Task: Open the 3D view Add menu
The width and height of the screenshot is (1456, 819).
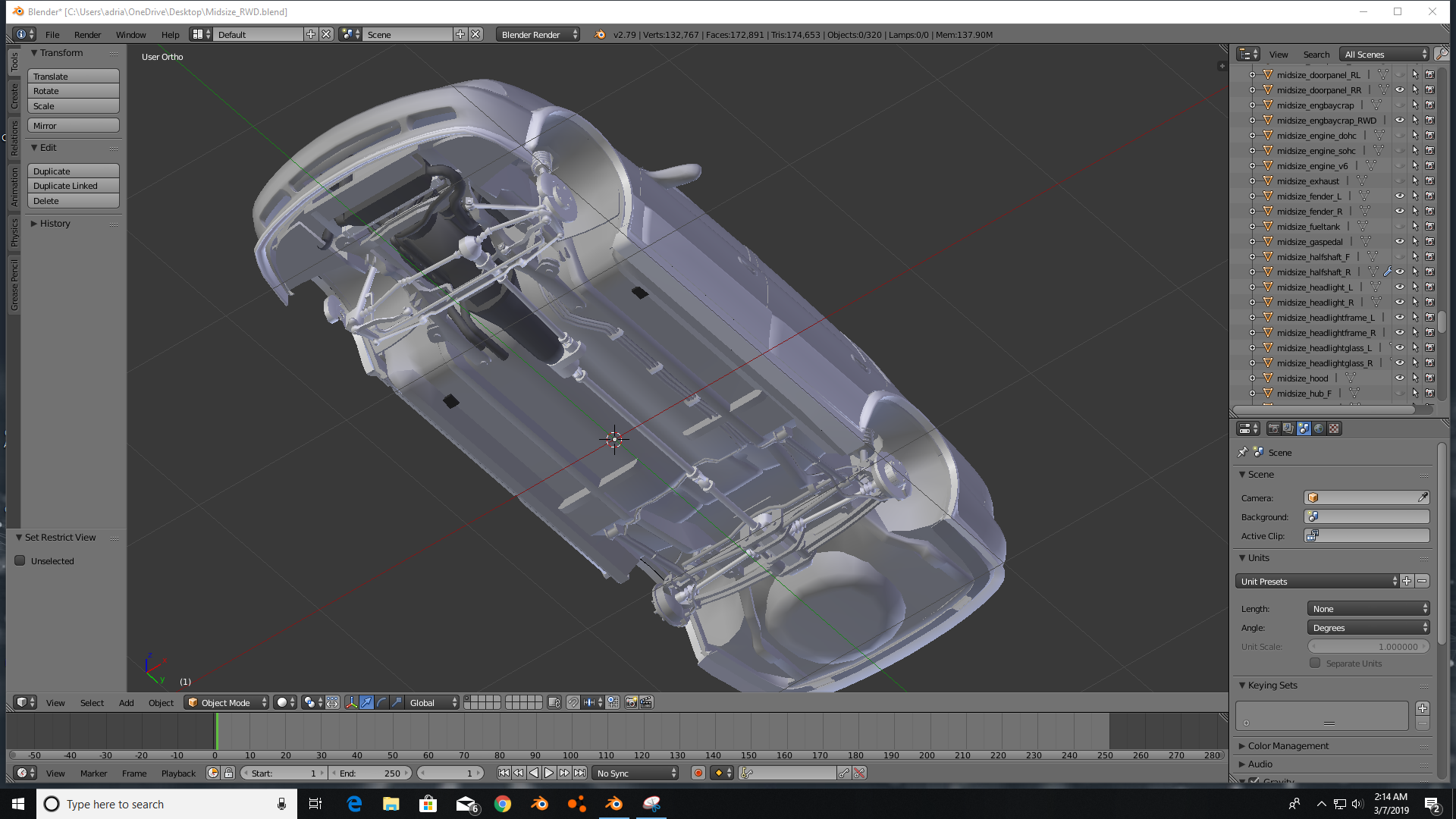Action: [126, 702]
